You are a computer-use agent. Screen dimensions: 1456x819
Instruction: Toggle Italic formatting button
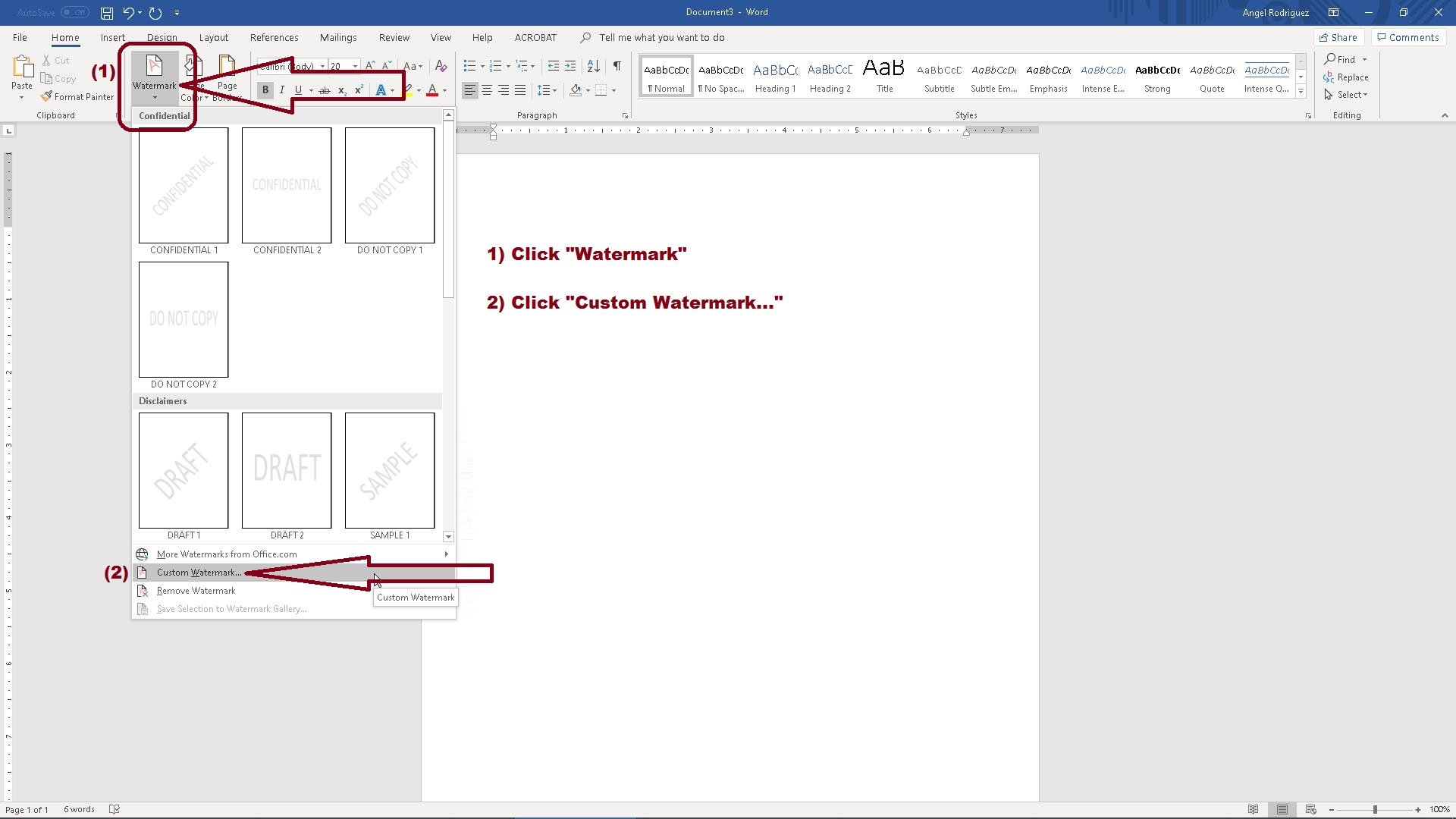(282, 90)
